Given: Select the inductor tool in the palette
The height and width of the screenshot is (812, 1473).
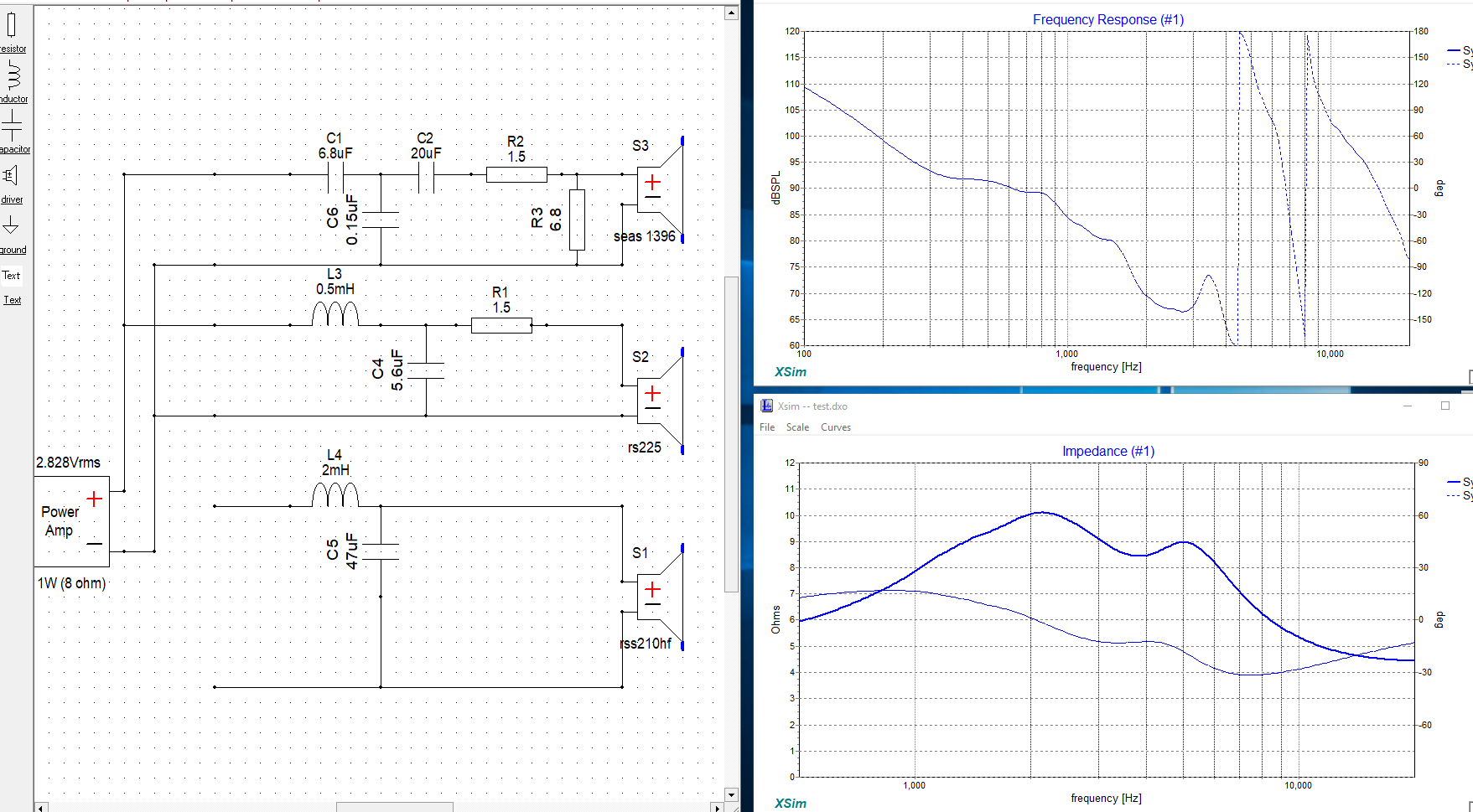Looking at the screenshot, I should [13, 78].
